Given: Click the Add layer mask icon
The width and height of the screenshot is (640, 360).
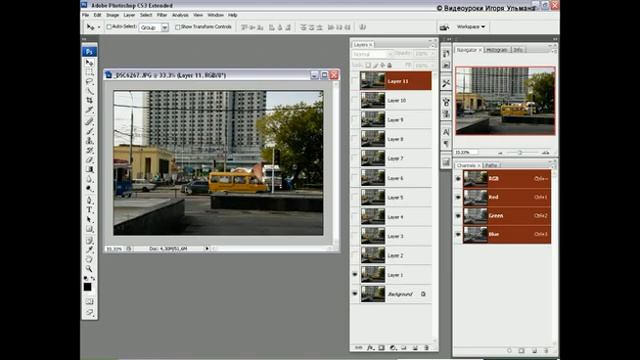Looking at the screenshot, I should coord(381,348).
